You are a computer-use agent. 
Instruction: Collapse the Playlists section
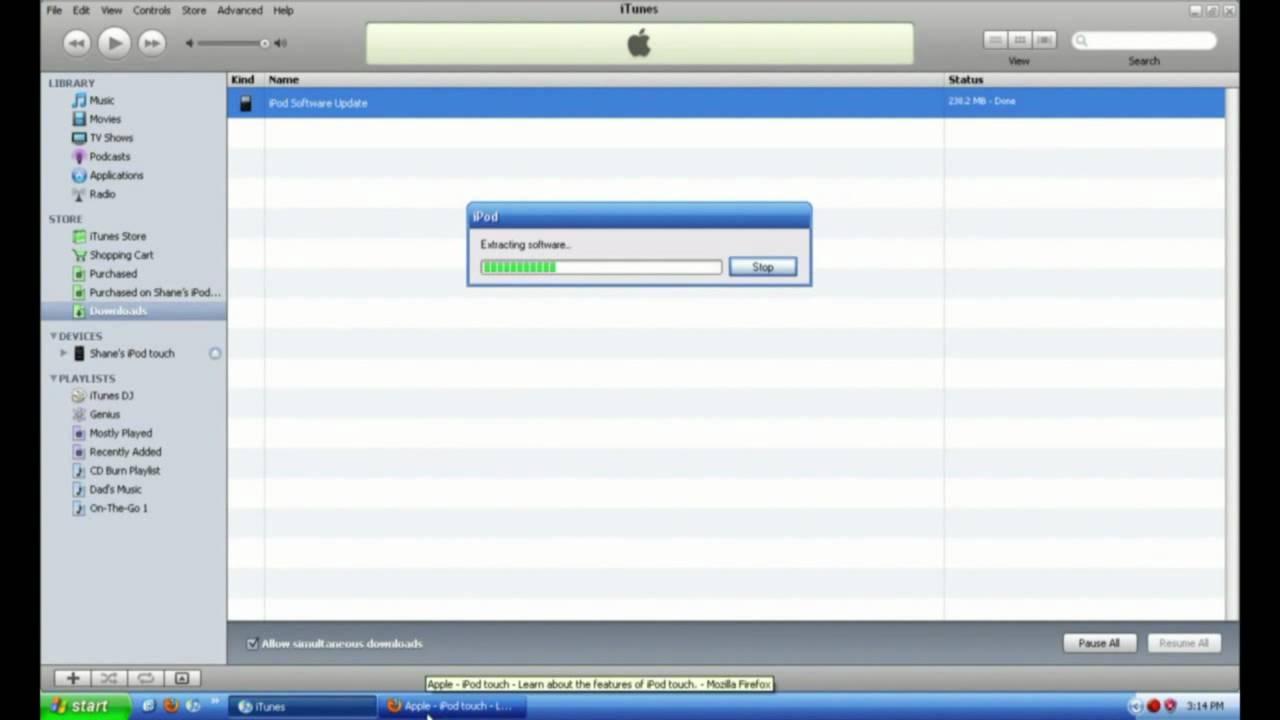point(53,378)
